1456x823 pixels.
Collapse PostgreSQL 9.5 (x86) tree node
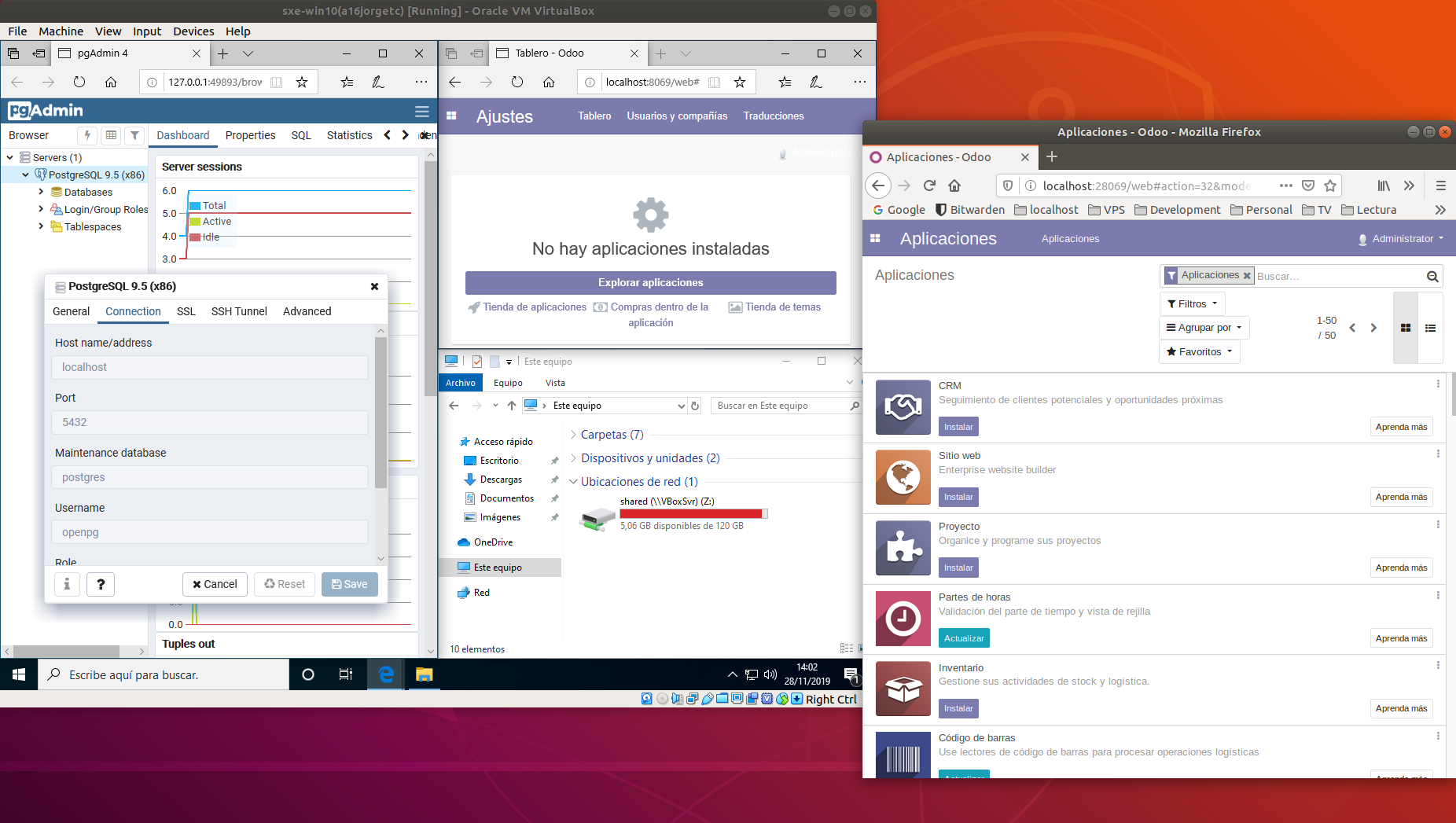pos(25,175)
